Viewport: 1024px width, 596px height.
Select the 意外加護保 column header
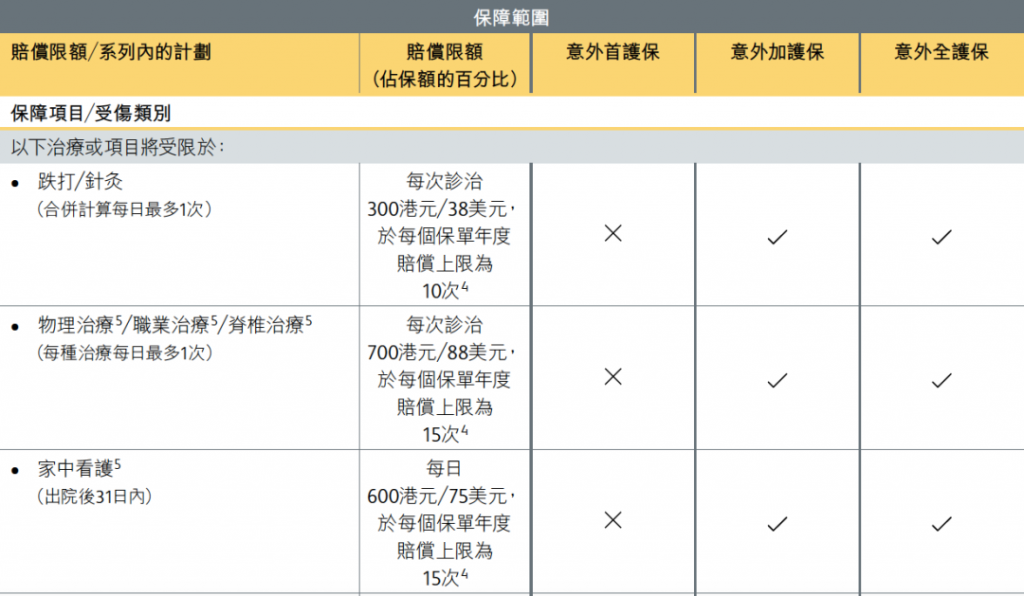point(777,52)
